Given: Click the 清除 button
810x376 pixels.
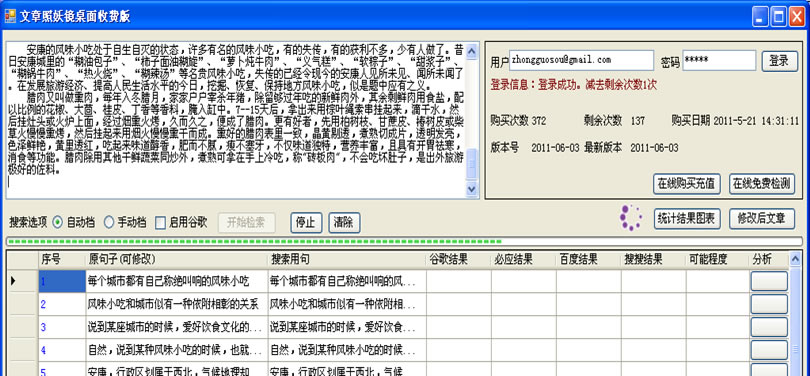Looking at the screenshot, I should tap(344, 223).
